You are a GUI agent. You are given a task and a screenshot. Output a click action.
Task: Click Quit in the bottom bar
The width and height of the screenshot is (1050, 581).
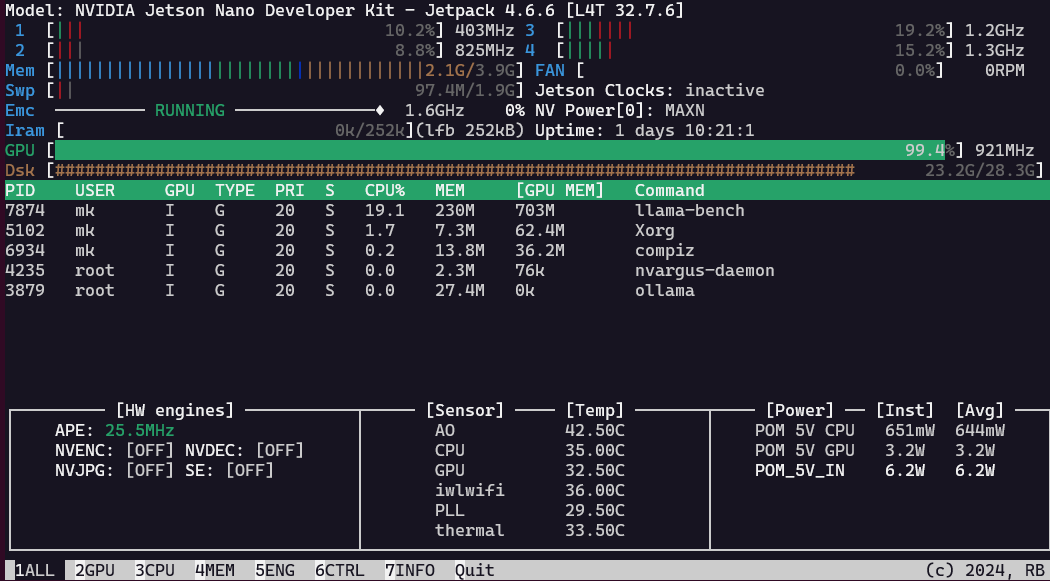(x=475, y=570)
